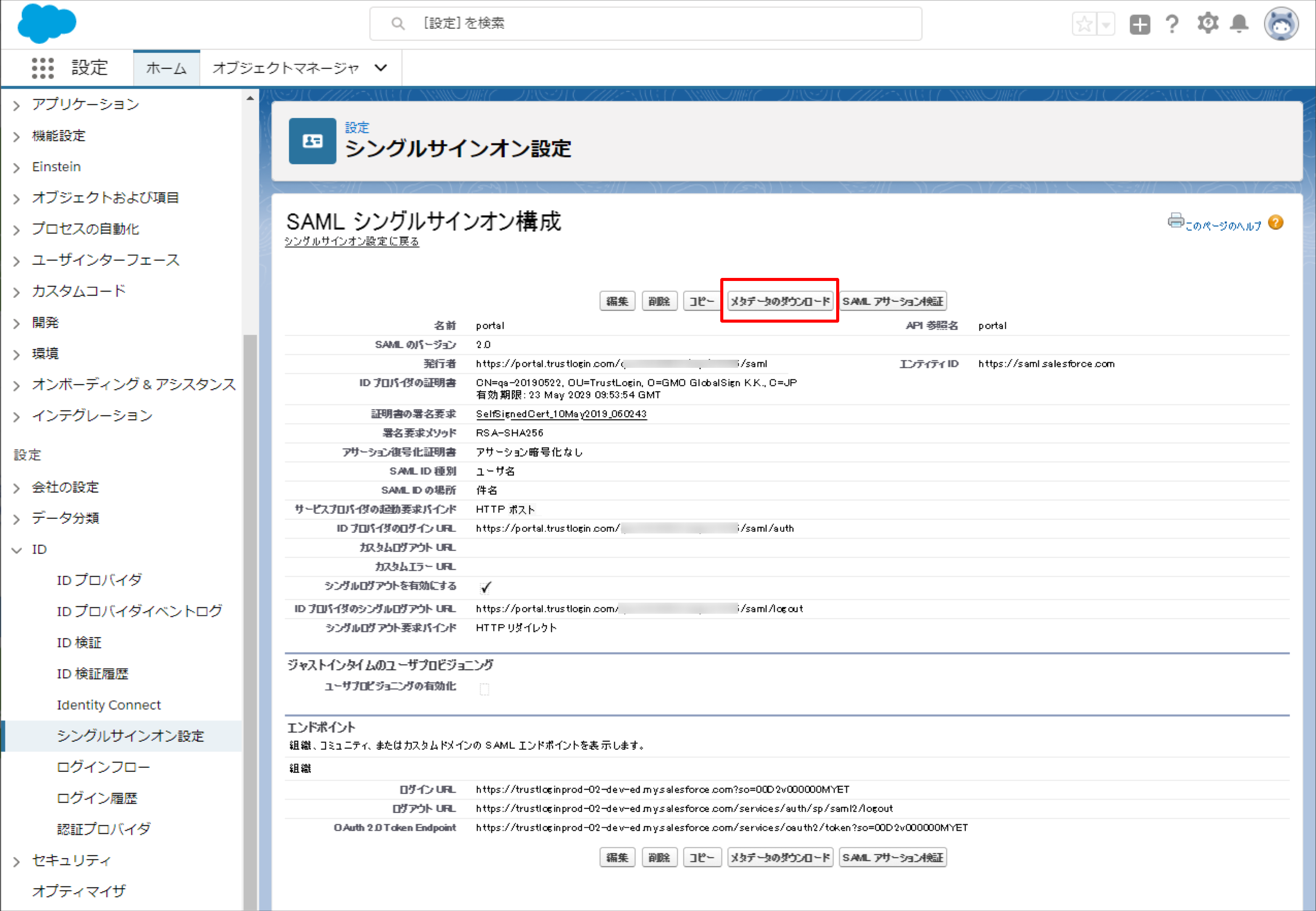
Task: Expand the カスタムコード node
Action: coord(17,292)
